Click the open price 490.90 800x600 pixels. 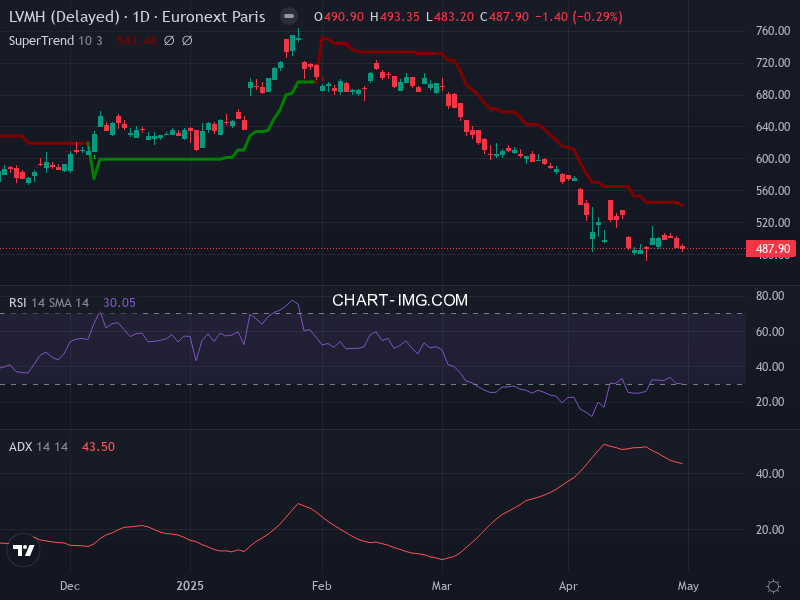pyautogui.click(x=344, y=17)
